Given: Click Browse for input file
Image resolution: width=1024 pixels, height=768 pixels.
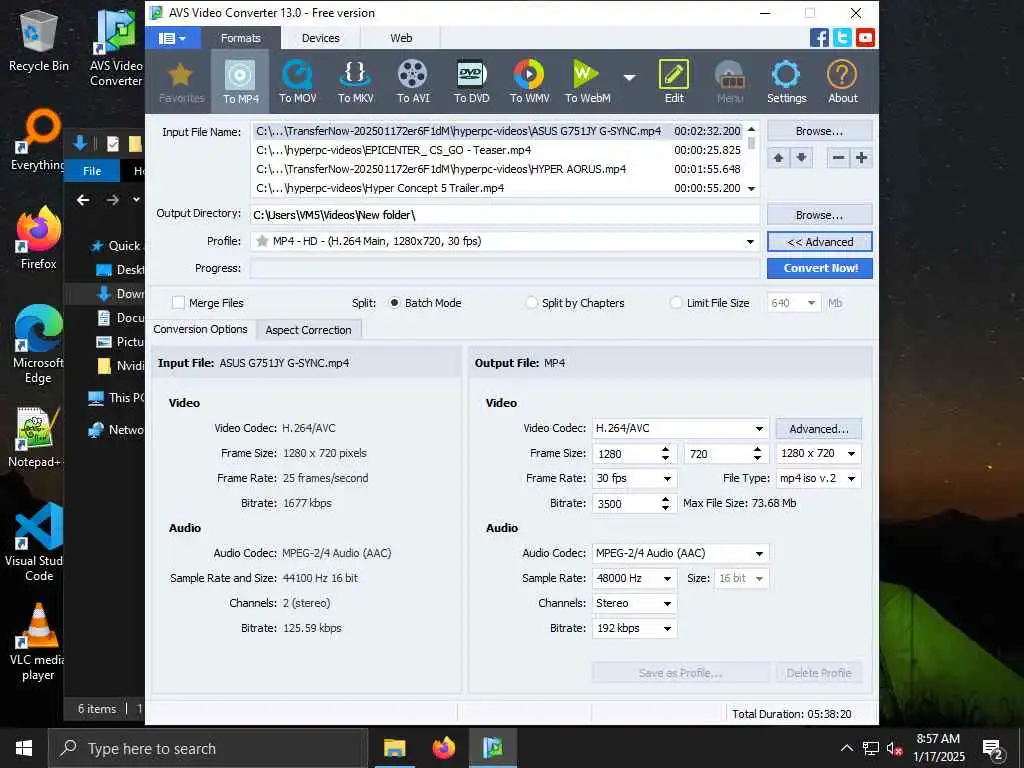Looking at the screenshot, I should (820, 131).
